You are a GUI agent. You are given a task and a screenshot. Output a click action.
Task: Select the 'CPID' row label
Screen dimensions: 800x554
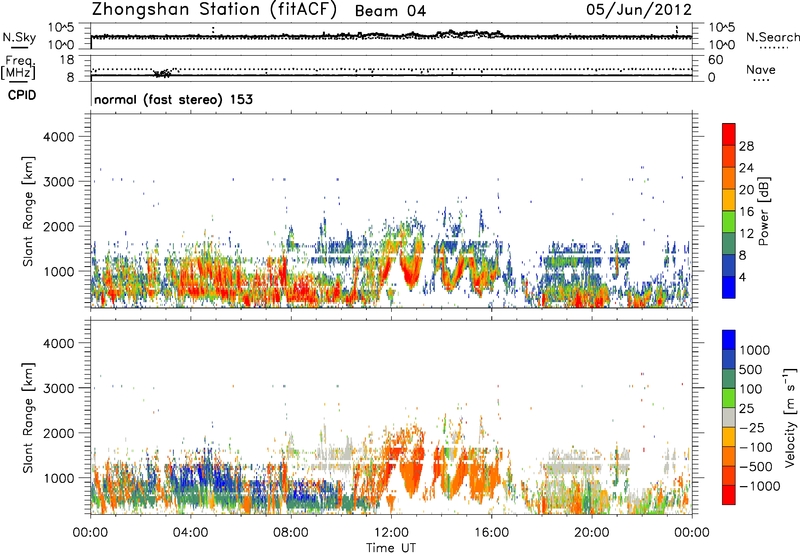(22, 95)
